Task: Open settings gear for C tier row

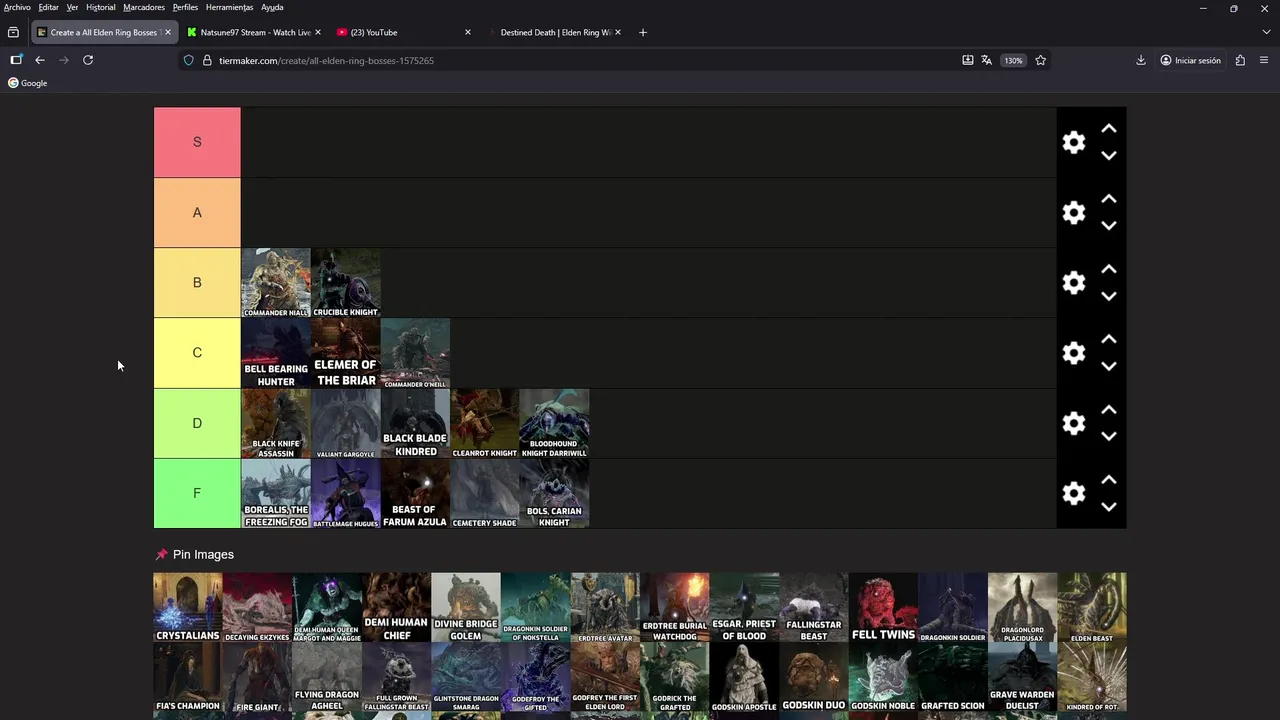Action: pos(1073,353)
